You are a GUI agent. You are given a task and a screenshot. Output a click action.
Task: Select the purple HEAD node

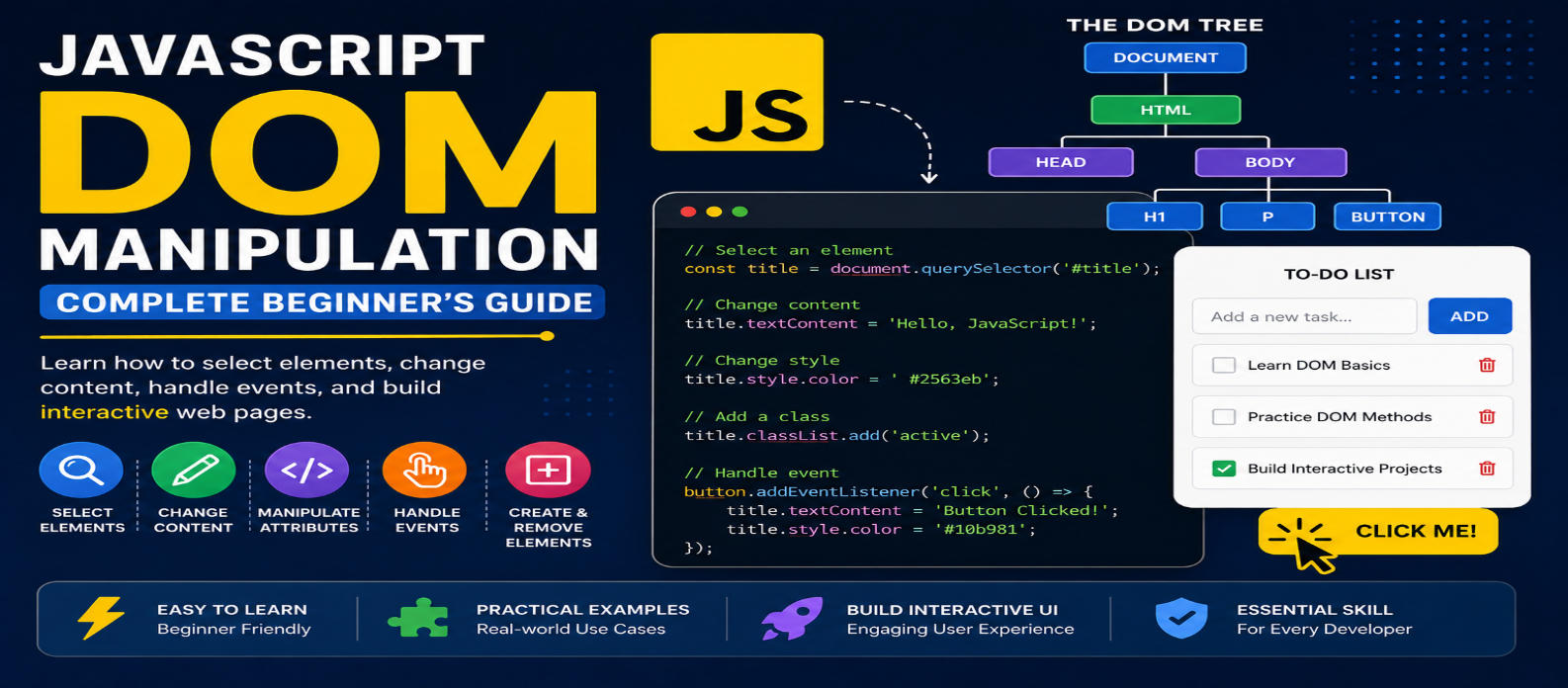point(1061,162)
